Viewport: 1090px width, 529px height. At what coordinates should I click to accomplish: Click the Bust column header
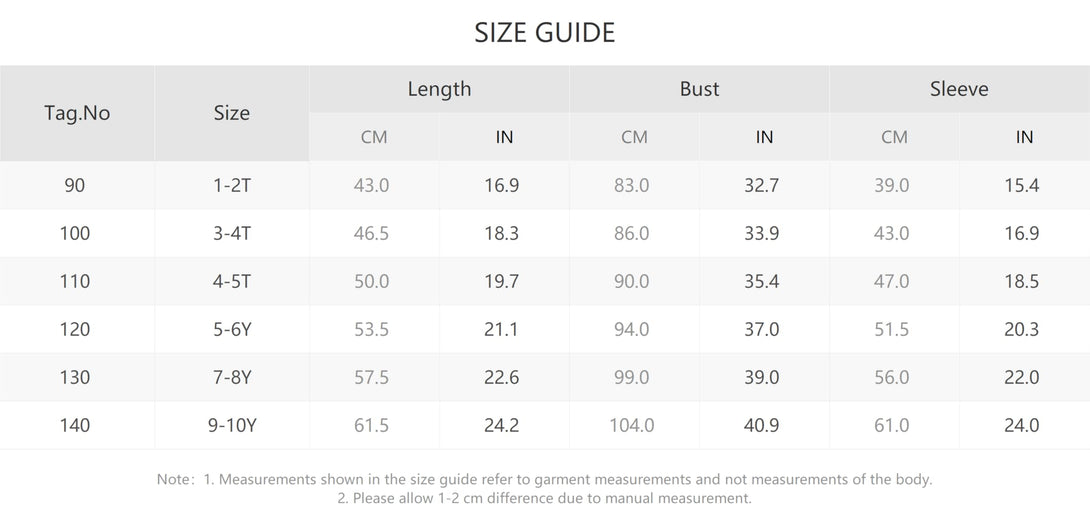699,89
